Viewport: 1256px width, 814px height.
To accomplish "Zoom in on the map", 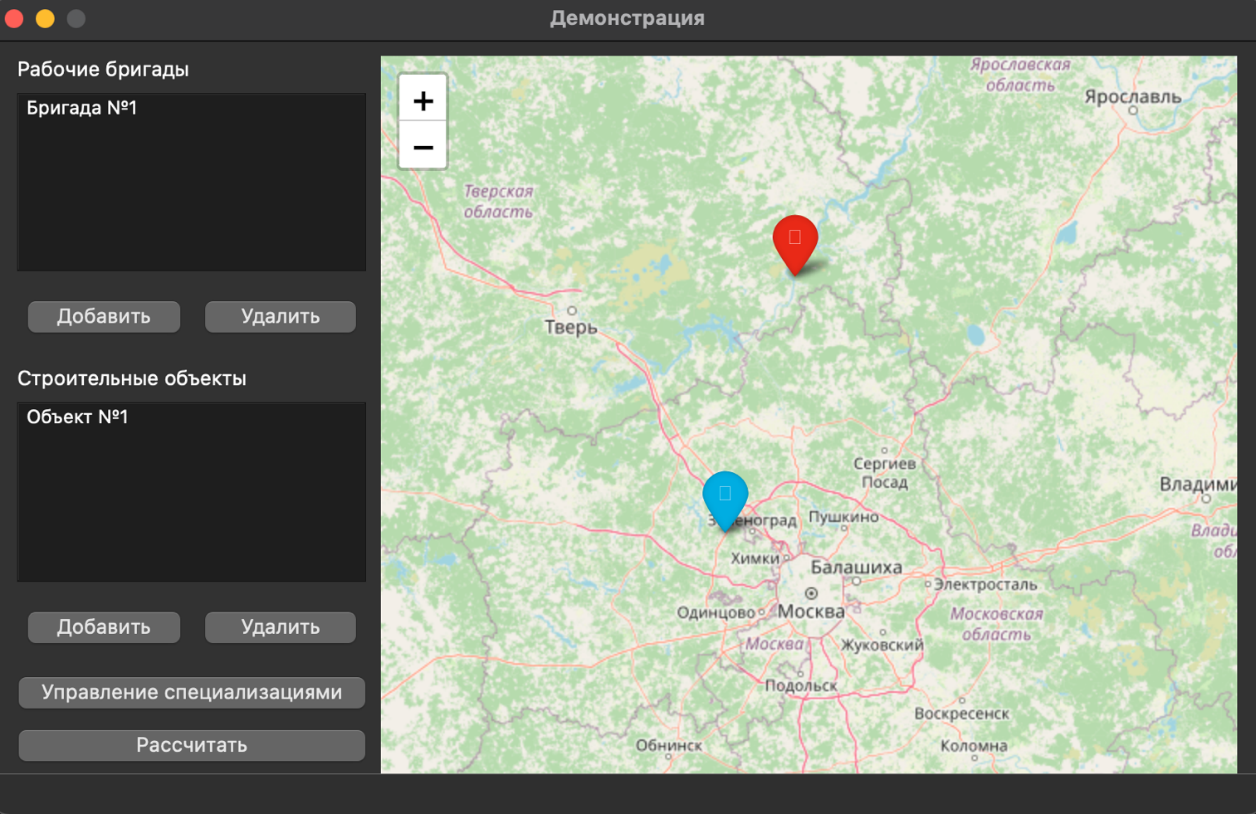I will [x=423, y=100].
